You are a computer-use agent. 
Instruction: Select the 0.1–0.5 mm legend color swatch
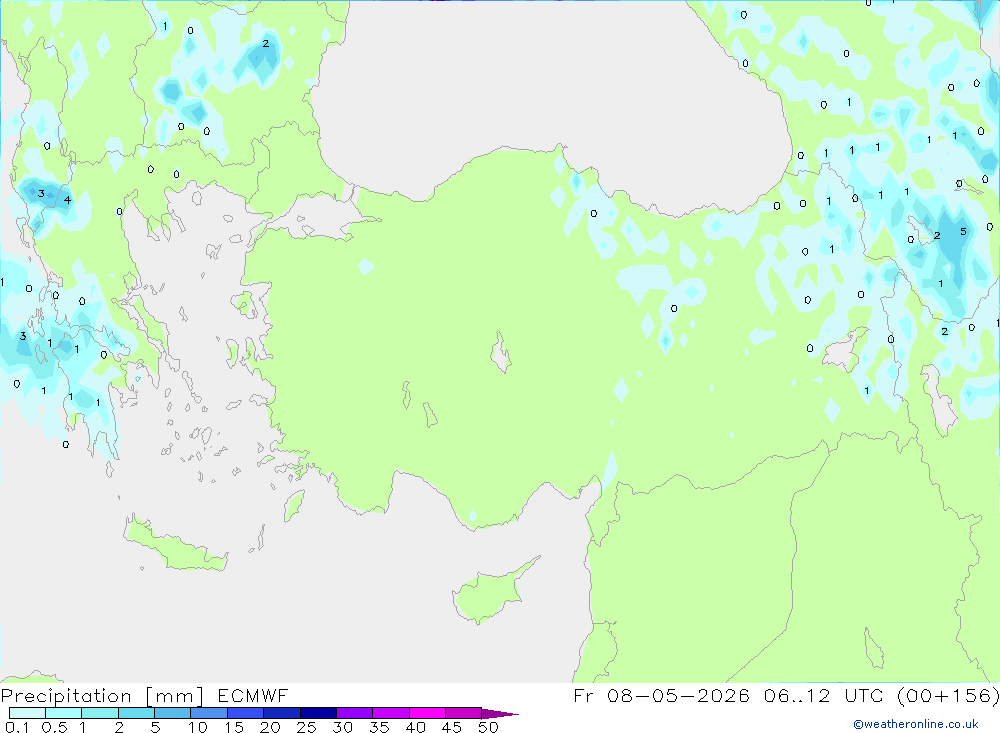click(x=27, y=713)
